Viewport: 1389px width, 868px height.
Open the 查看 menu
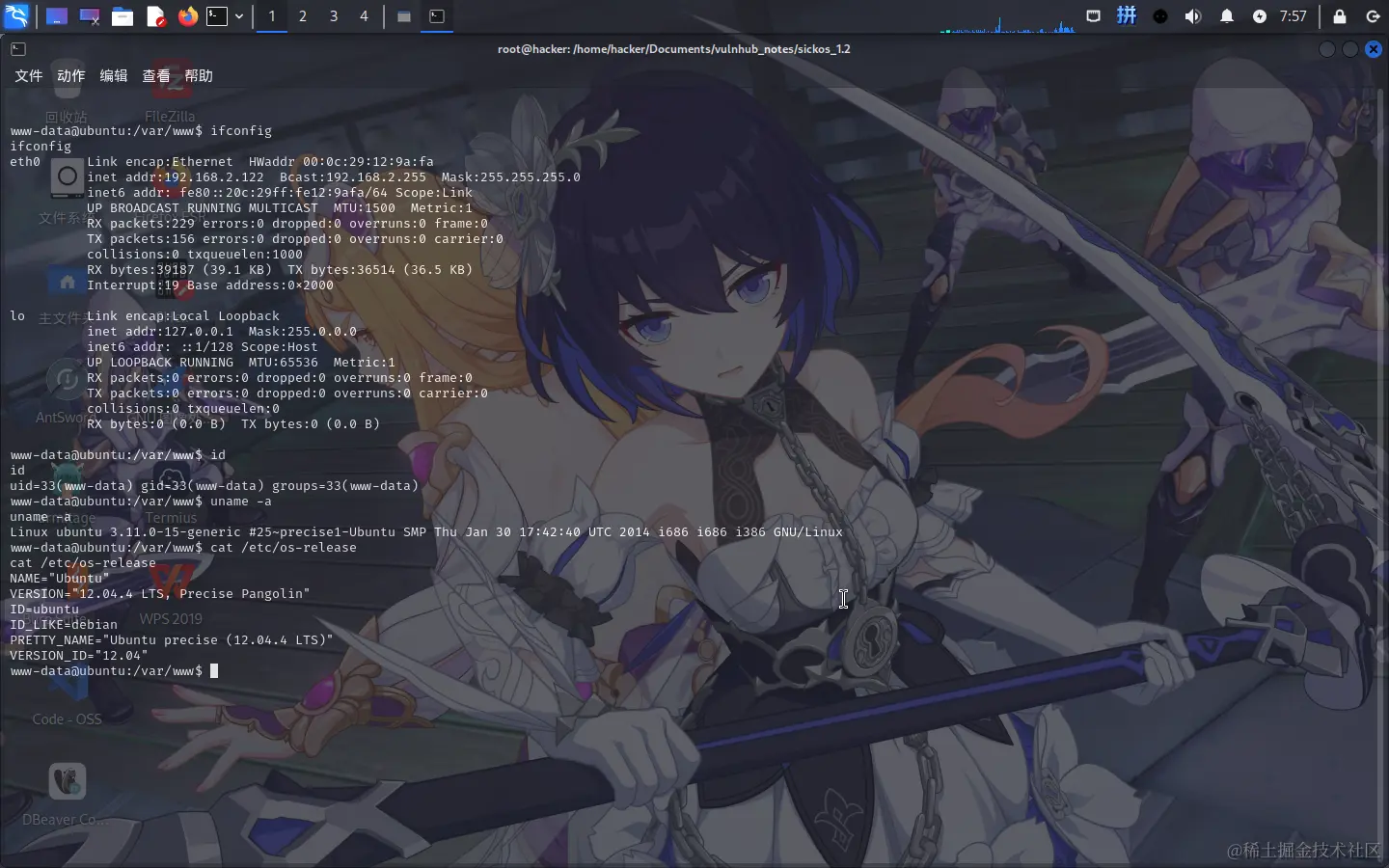click(156, 75)
